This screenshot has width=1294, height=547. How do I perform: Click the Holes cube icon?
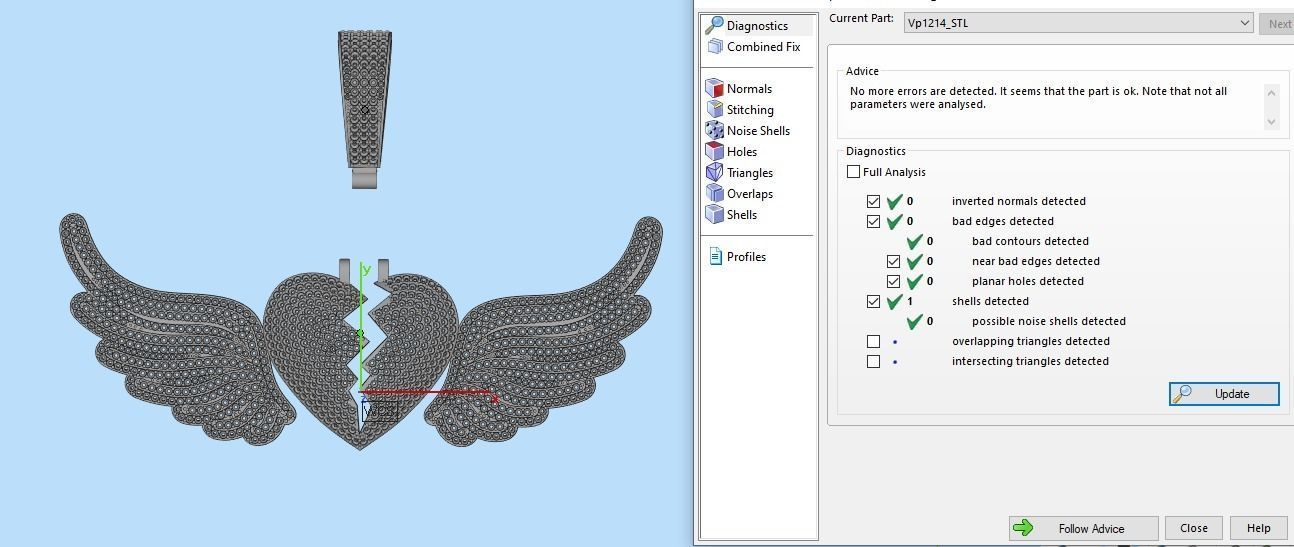tap(714, 151)
